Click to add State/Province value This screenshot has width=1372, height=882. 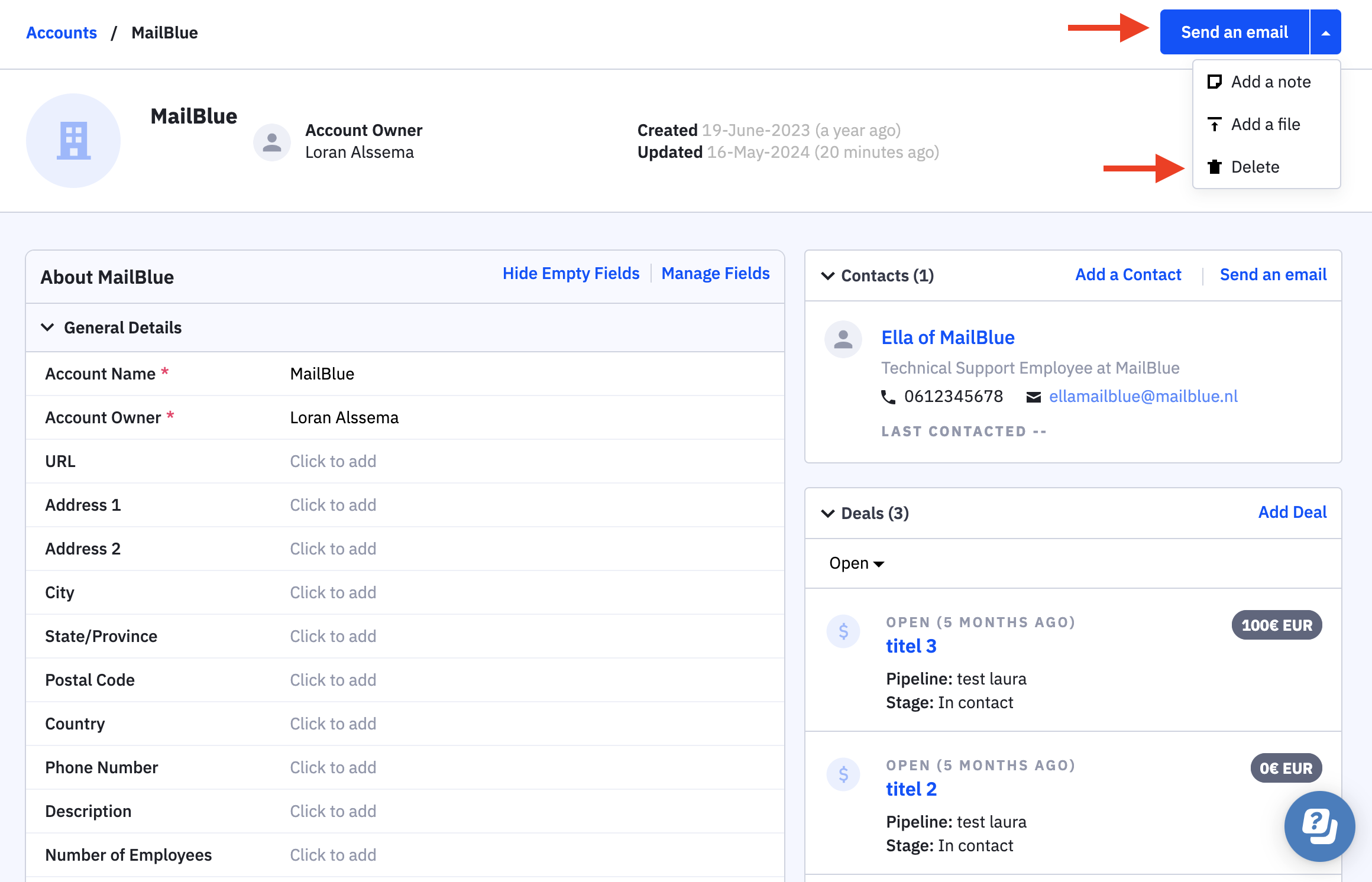tap(333, 636)
